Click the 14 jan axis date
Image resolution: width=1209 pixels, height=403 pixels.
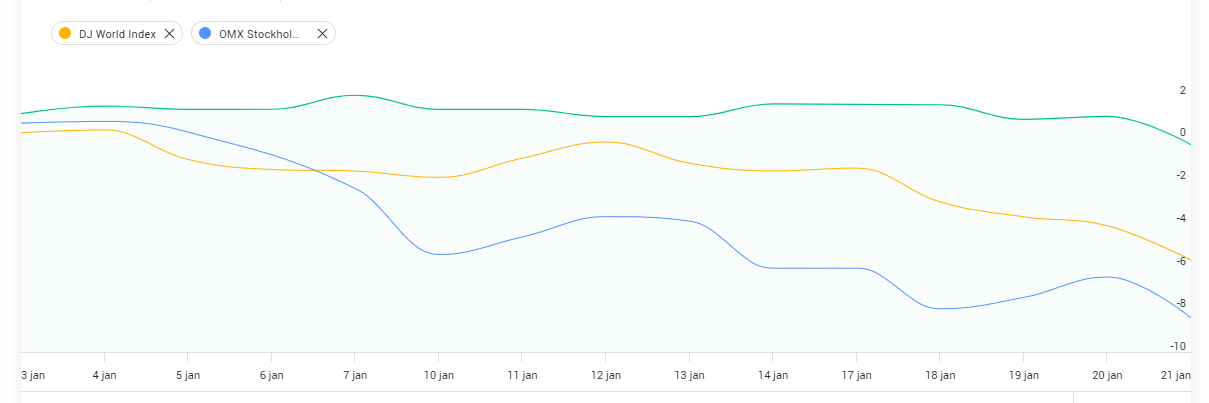point(772,375)
